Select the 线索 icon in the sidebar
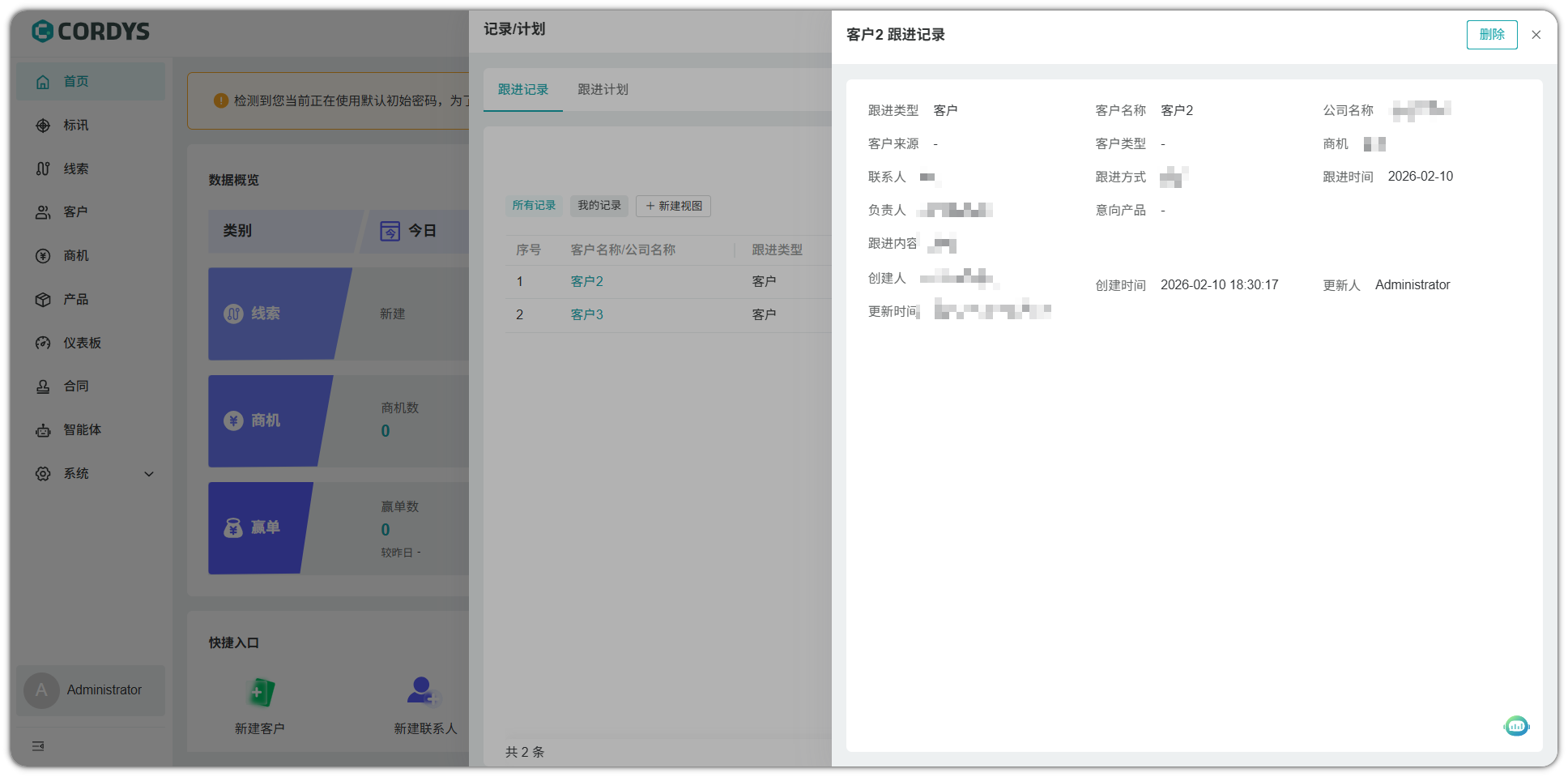 [42, 169]
